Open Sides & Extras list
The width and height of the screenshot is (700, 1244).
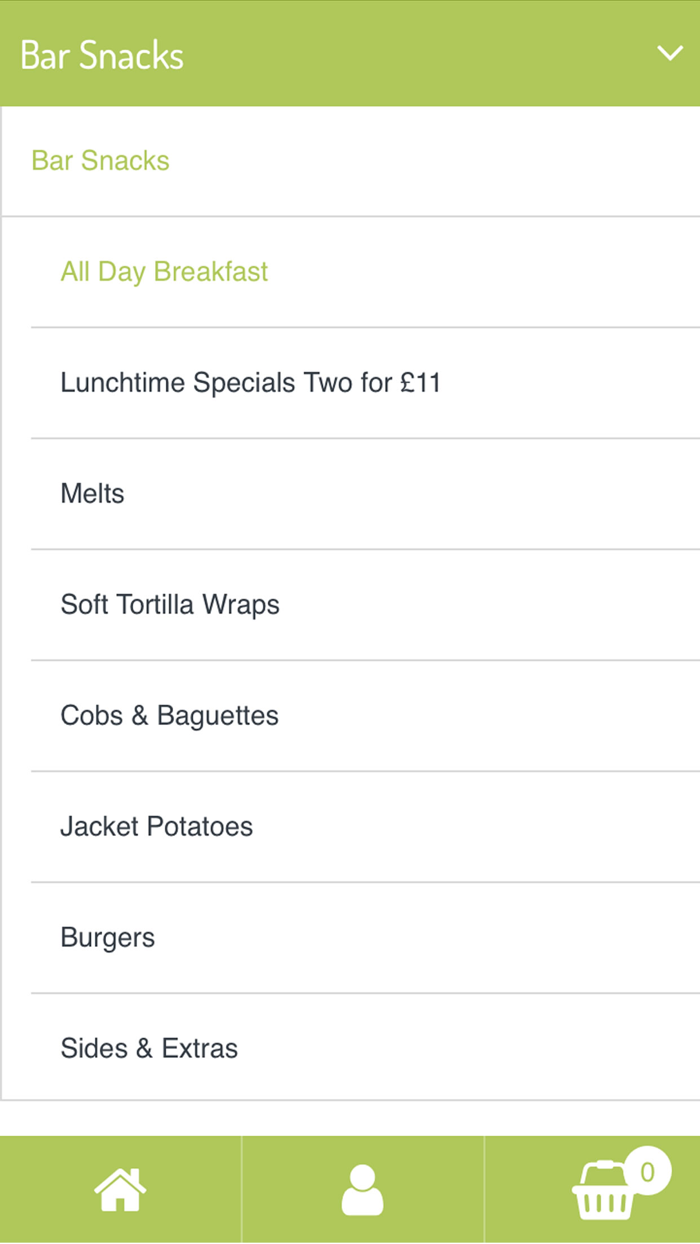coord(149,1049)
